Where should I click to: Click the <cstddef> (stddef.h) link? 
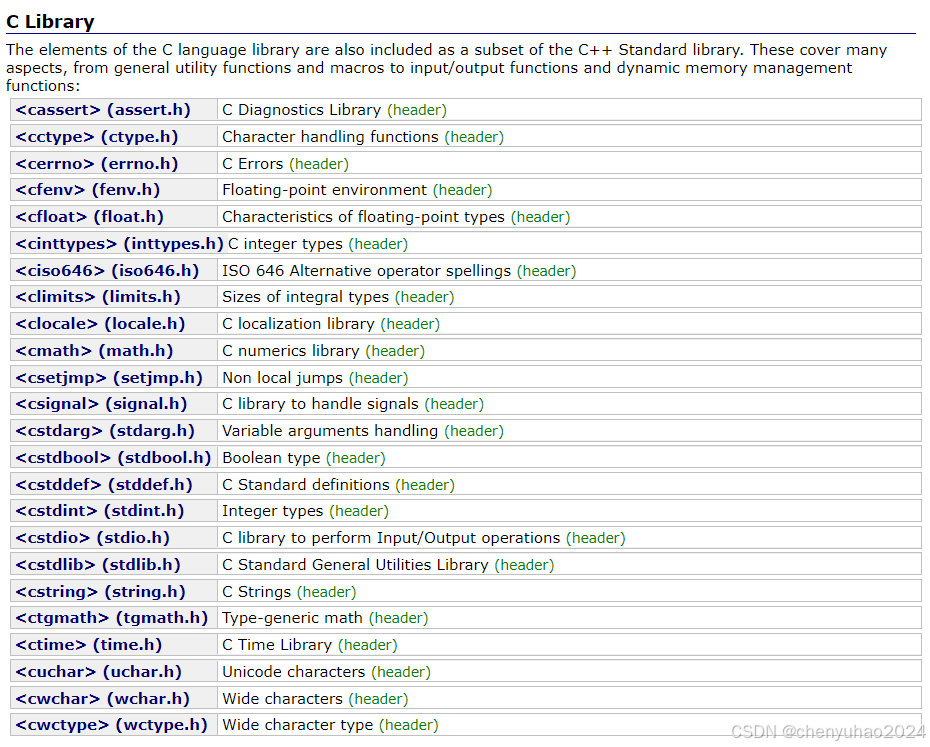tap(104, 485)
